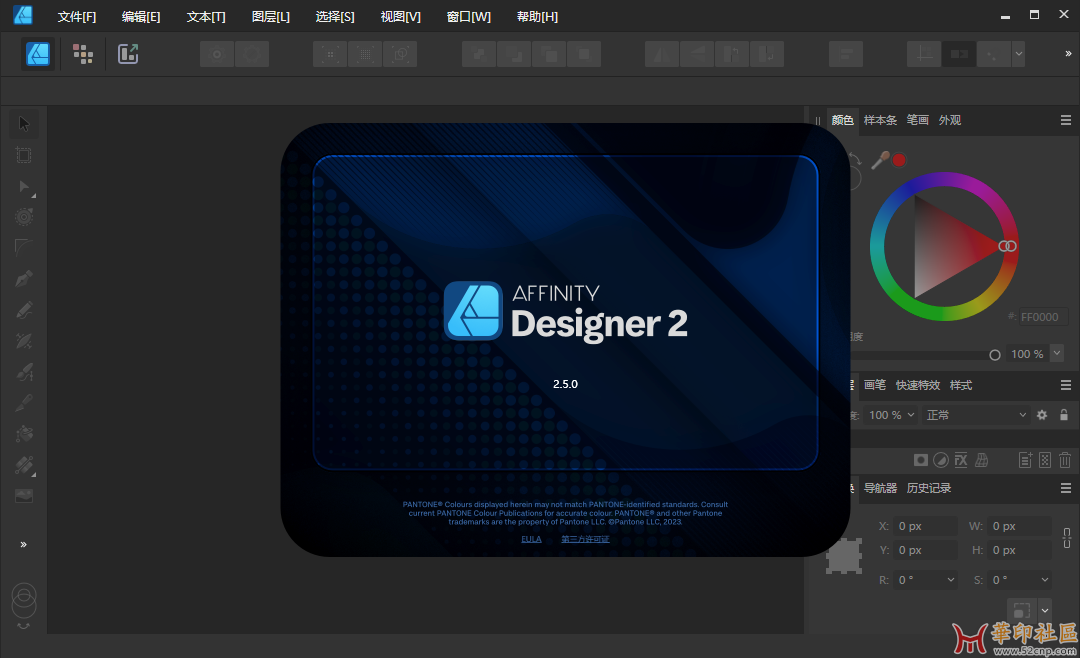Select the Fill bucket tool
Viewport: 1080px width, 658px height.
tap(23, 434)
